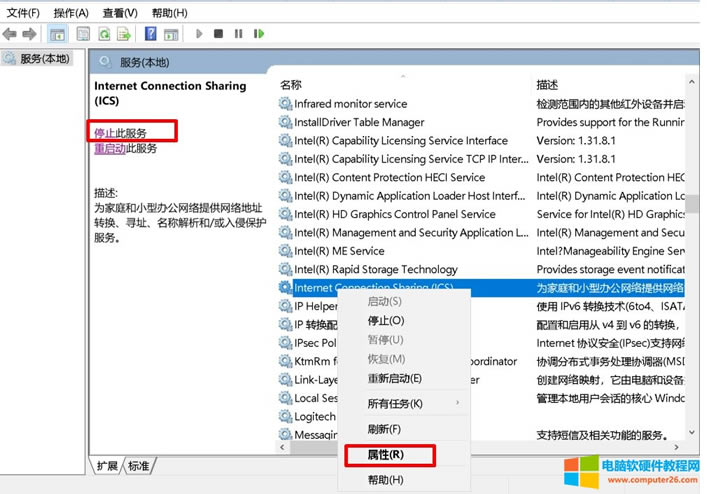Expand 所有任务(K) submenu

(404, 403)
